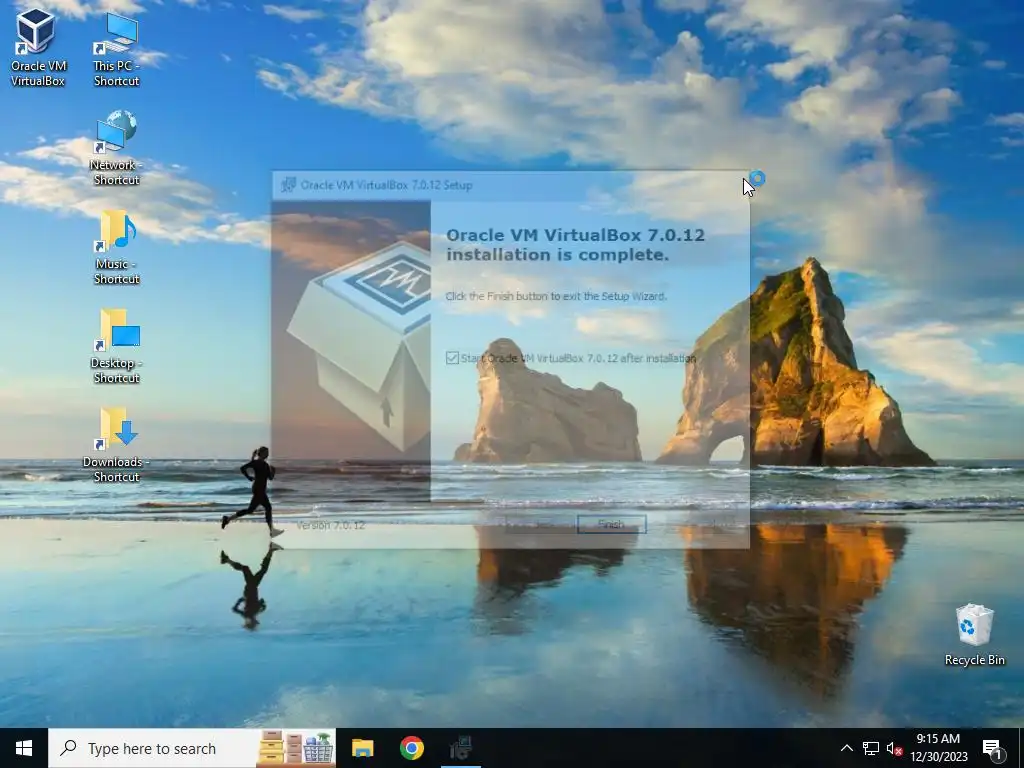Viewport: 1024px width, 768px height.
Task: Click the magnifier icon in search box
Action: pyautogui.click(x=68, y=748)
